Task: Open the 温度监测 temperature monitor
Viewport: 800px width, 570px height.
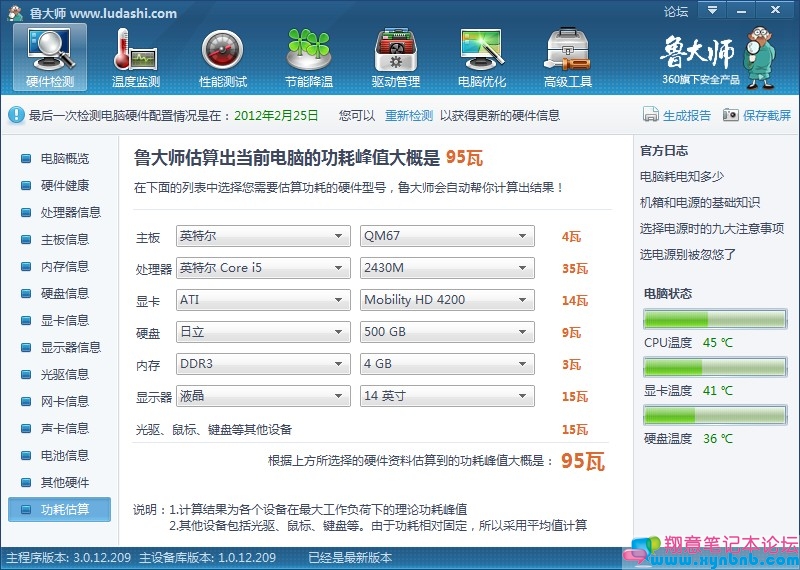Action: coord(136,57)
